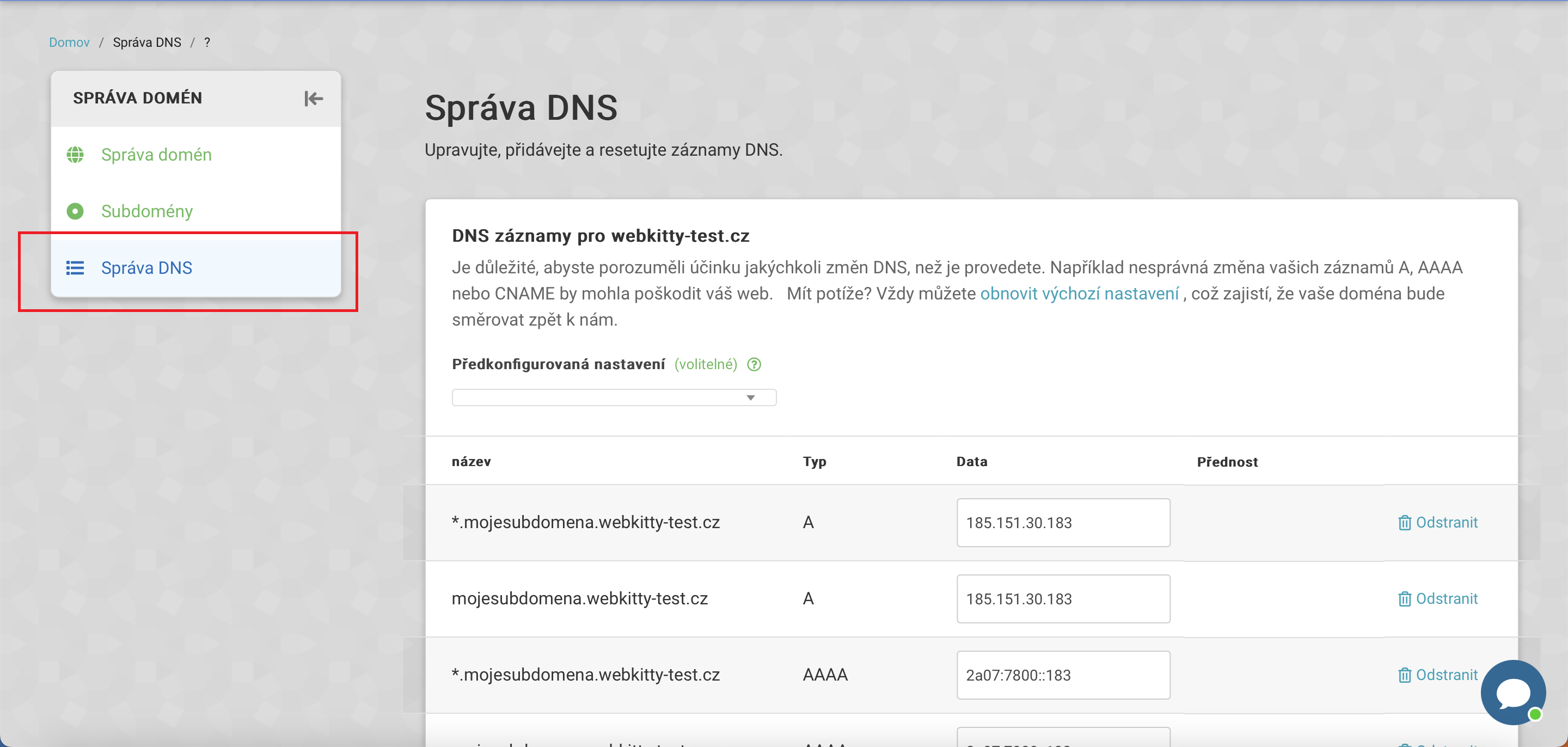Image resolution: width=1568 pixels, height=747 pixels.
Task: Click Správa DNS breadcrumb
Action: click(x=148, y=42)
